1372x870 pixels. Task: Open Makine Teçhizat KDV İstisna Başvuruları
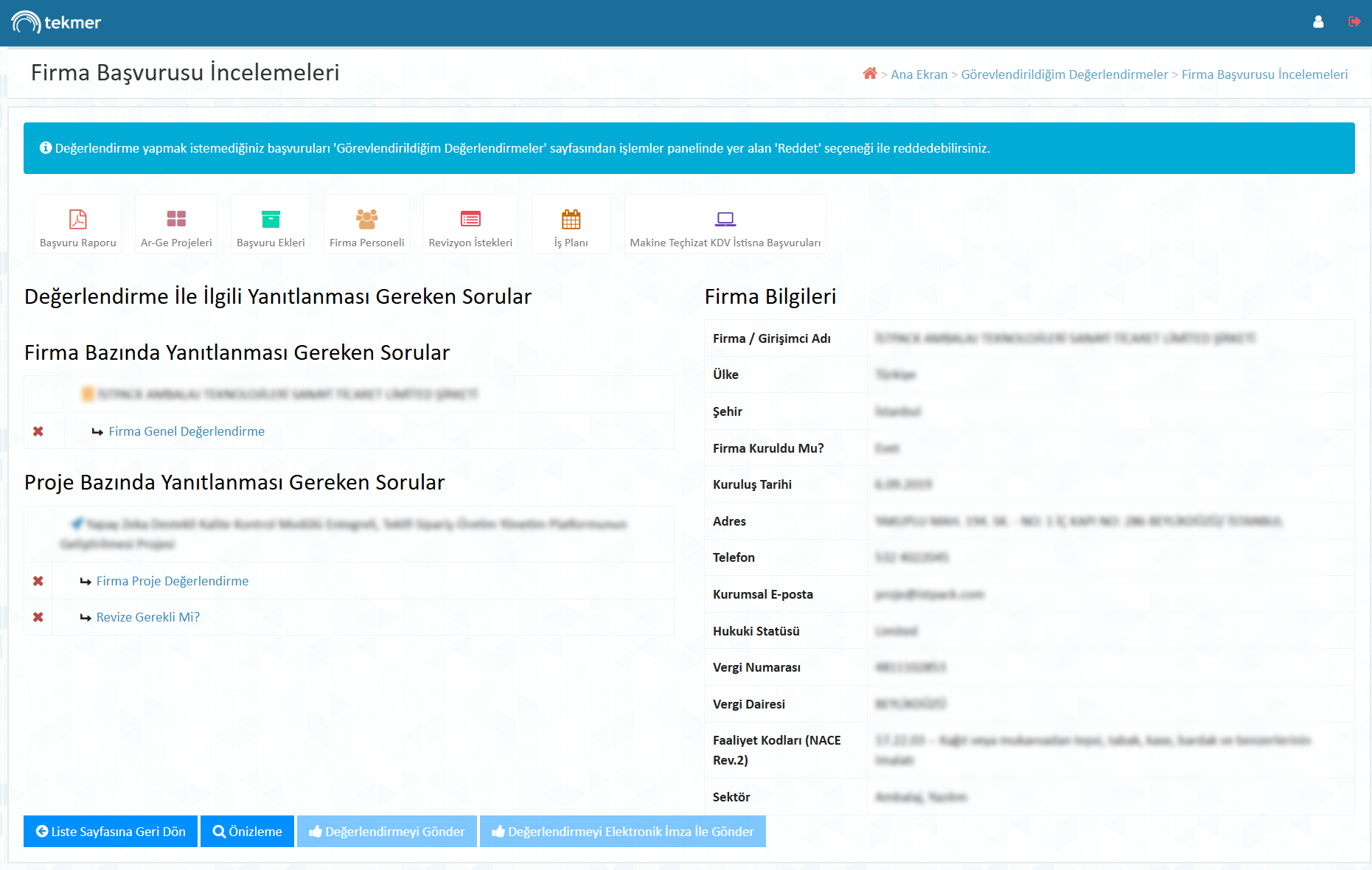tap(725, 224)
